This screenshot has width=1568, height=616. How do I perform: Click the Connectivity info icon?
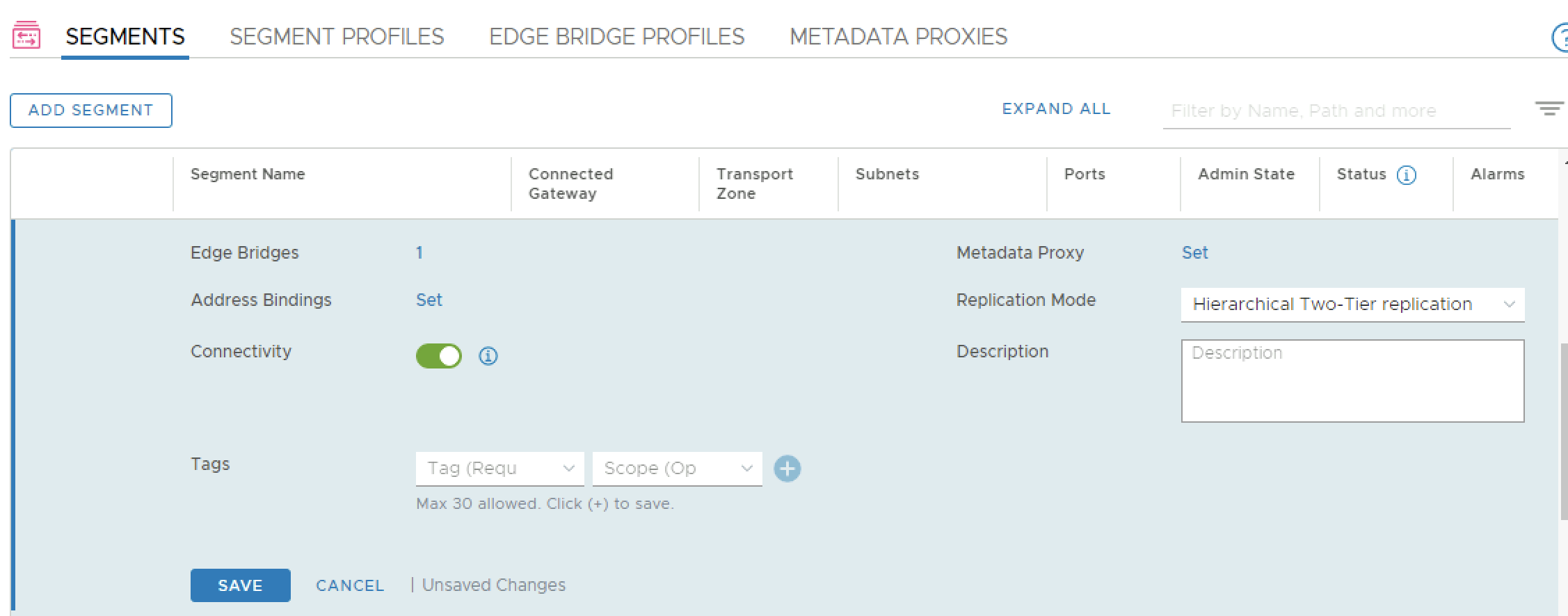(x=488, y=356)
